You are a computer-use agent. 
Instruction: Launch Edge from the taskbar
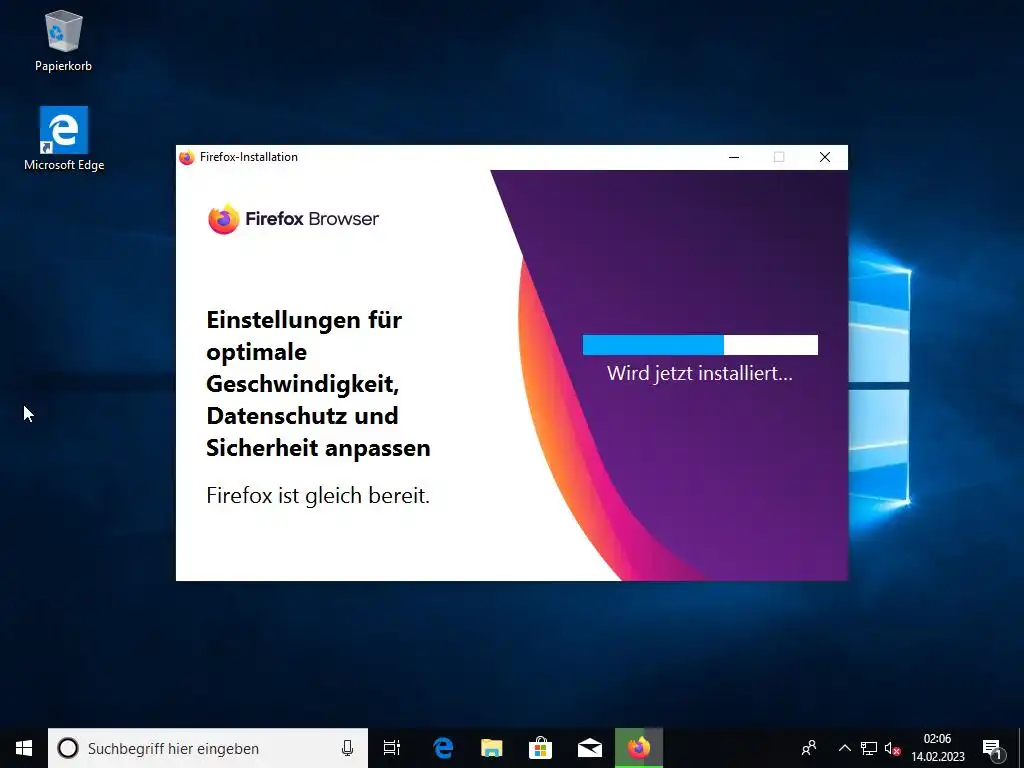pyautogui.click(x=443, y=748)
